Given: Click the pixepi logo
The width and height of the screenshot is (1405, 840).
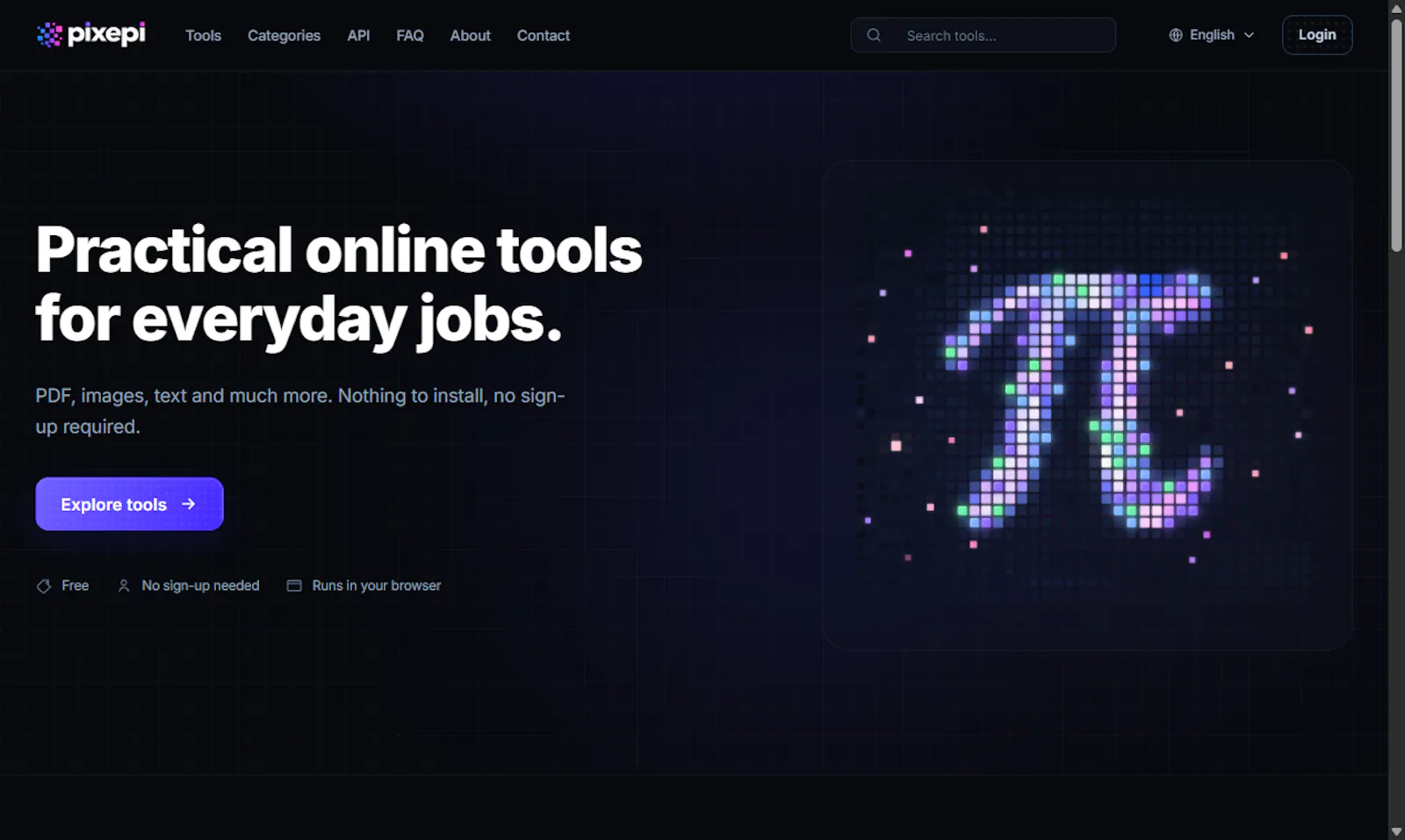Looking at the screenshot, I should pyautogui.click(x=91, y=34).
